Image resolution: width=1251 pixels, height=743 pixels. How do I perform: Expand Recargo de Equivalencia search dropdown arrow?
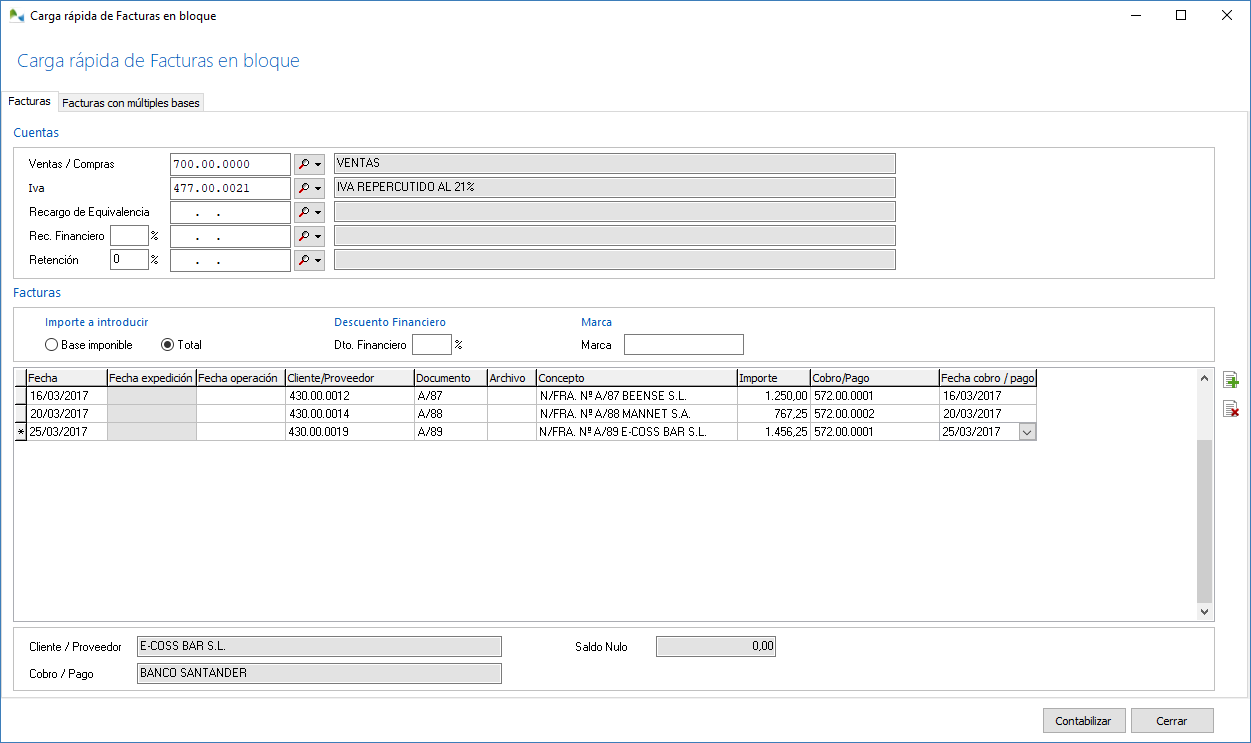(319, 212)
